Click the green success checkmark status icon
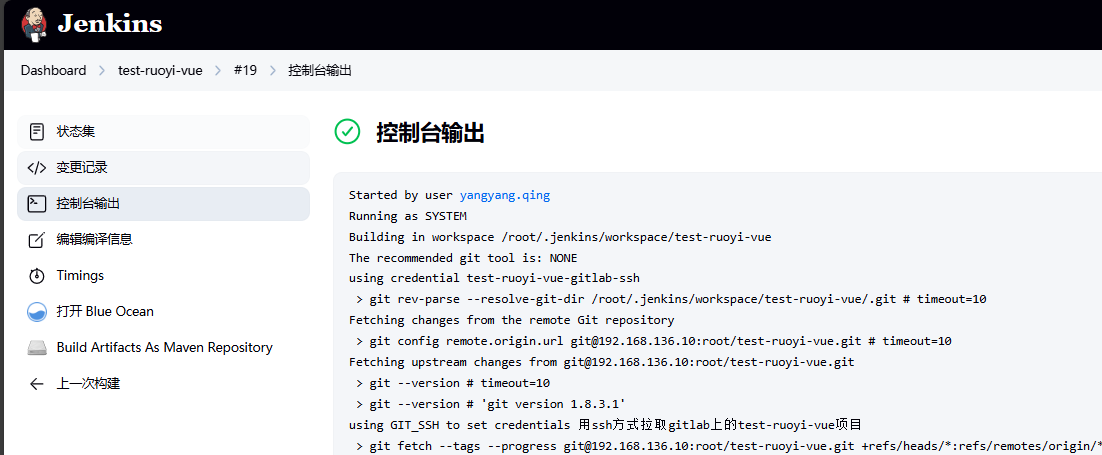Screen dimensions: 1102x455 coord(347,132)
